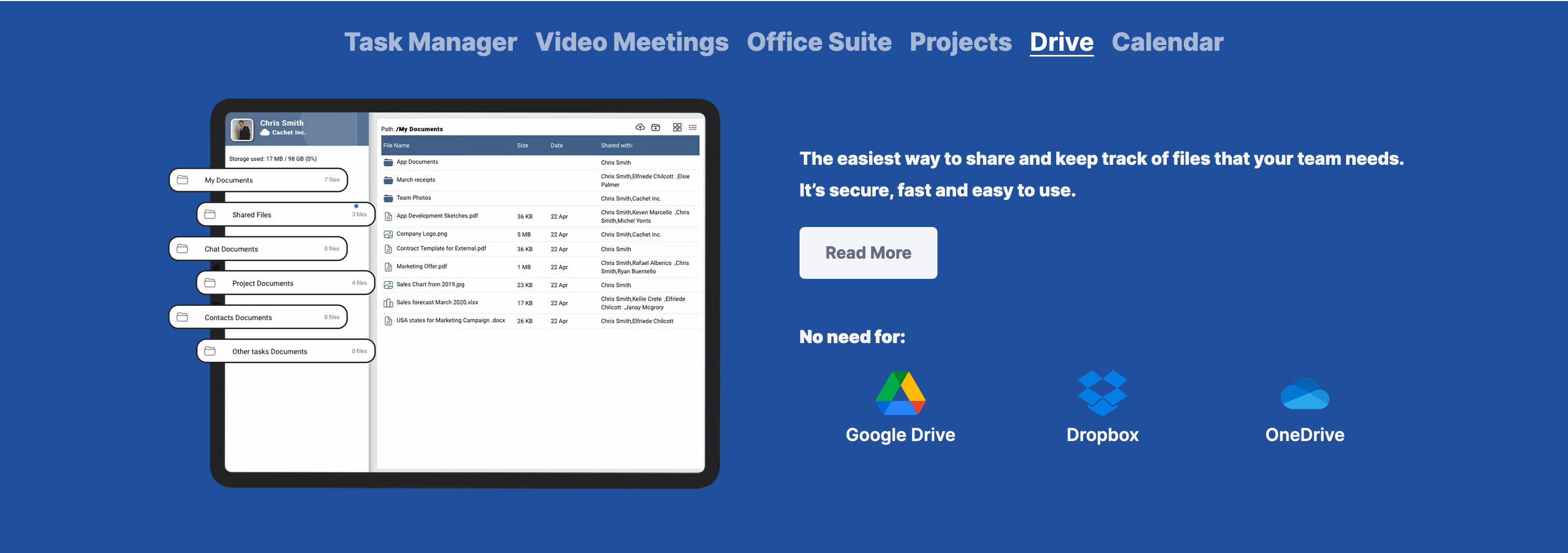
Task: Toggle the list view display
Action: point(692,128)
